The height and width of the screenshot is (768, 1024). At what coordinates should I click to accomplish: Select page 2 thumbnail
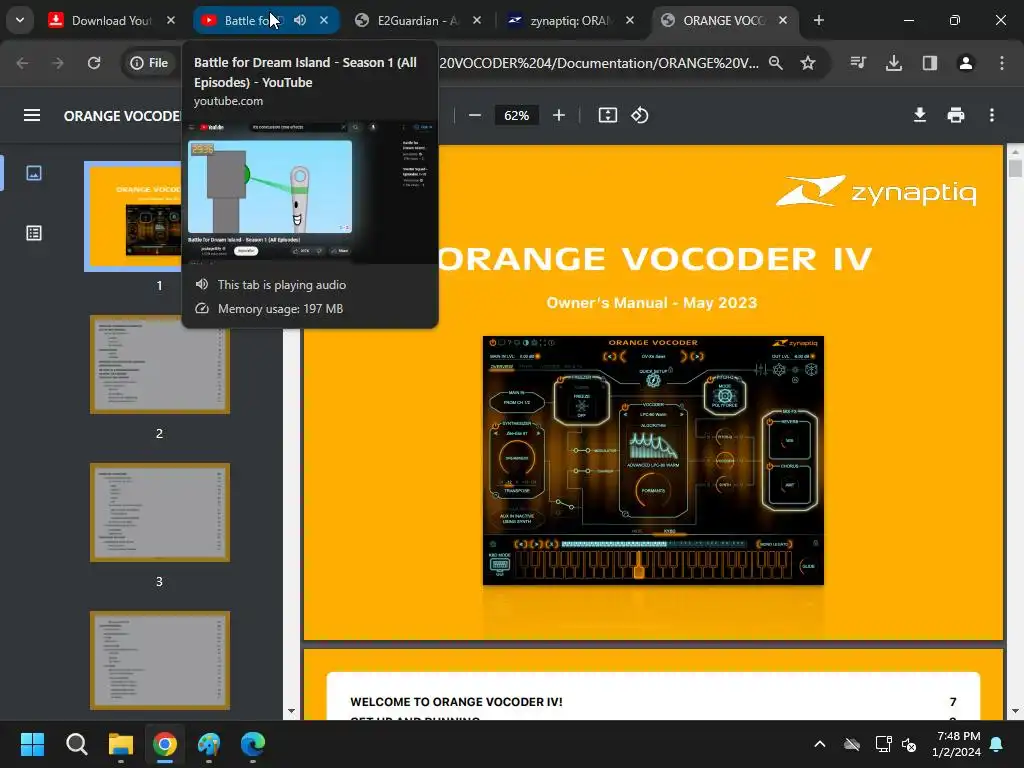point(160,364)
